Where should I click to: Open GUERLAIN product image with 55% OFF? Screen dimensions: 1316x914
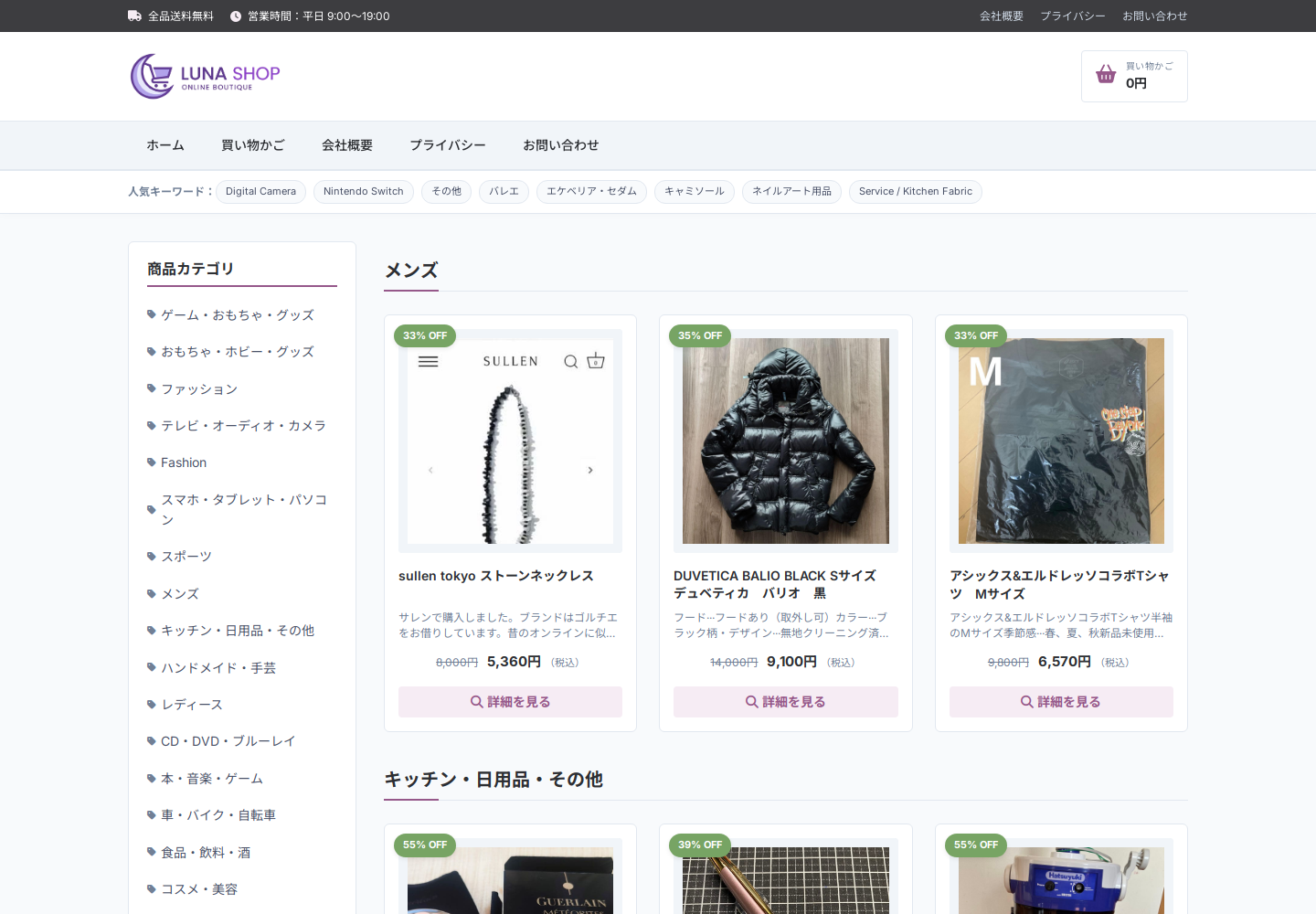click(x=510, y=880)
